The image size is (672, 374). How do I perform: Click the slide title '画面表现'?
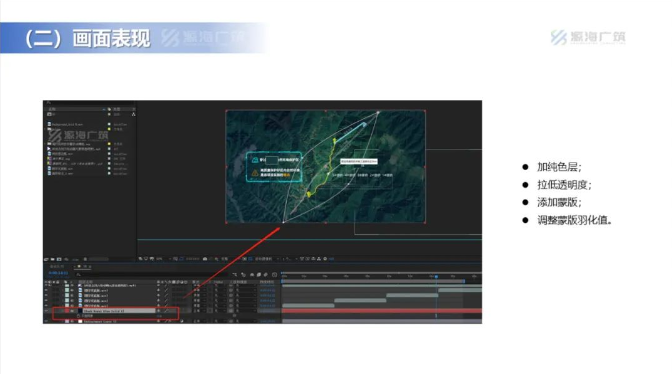point(111,39)
